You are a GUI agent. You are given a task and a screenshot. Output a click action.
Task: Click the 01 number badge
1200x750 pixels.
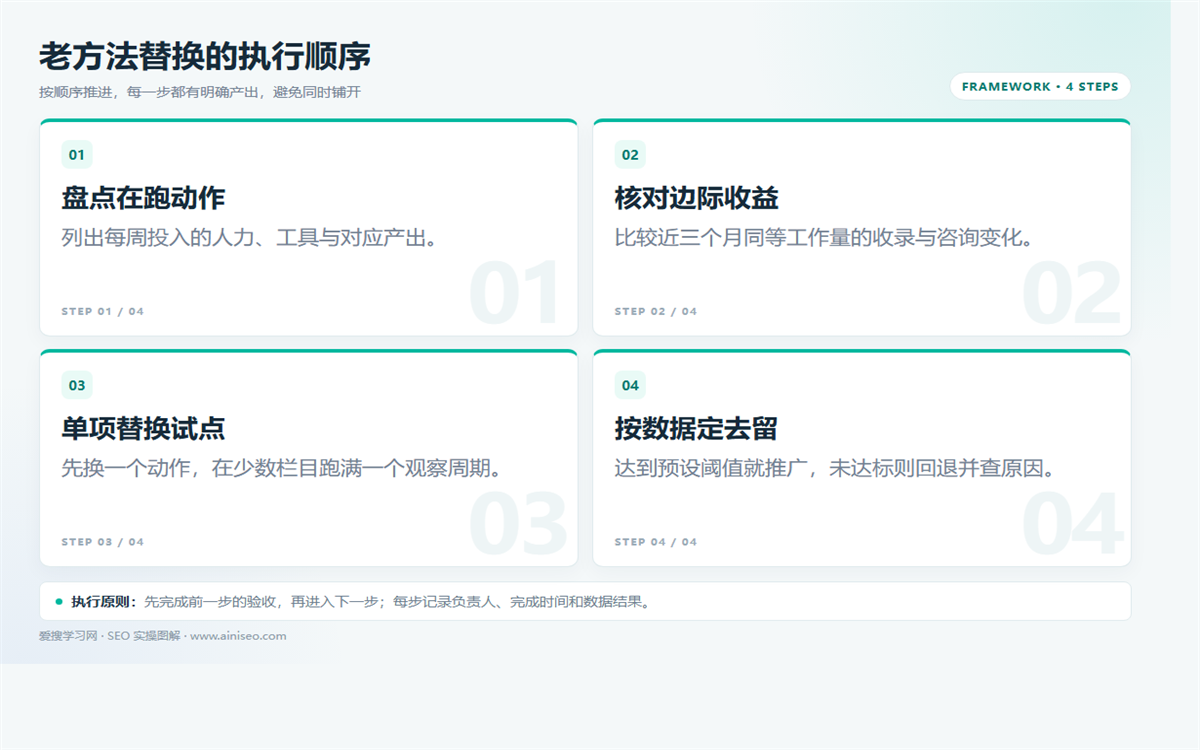coord(77,155)
